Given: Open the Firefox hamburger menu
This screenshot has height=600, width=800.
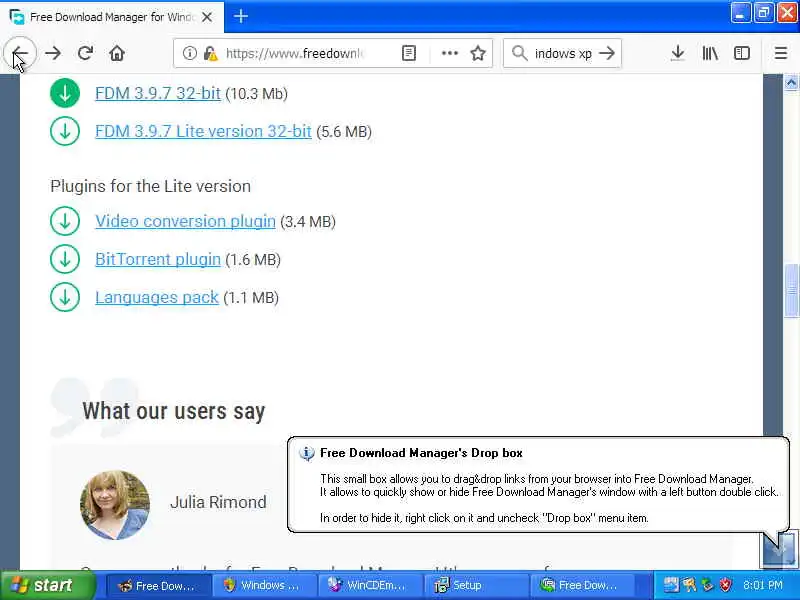Looking at the screenshot, I should pos(781,53).
